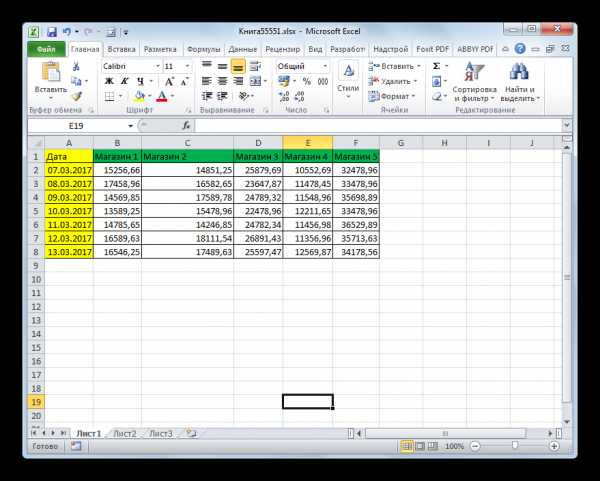
Task: Toggle underline Ч formatting
Action: (140, 81)
